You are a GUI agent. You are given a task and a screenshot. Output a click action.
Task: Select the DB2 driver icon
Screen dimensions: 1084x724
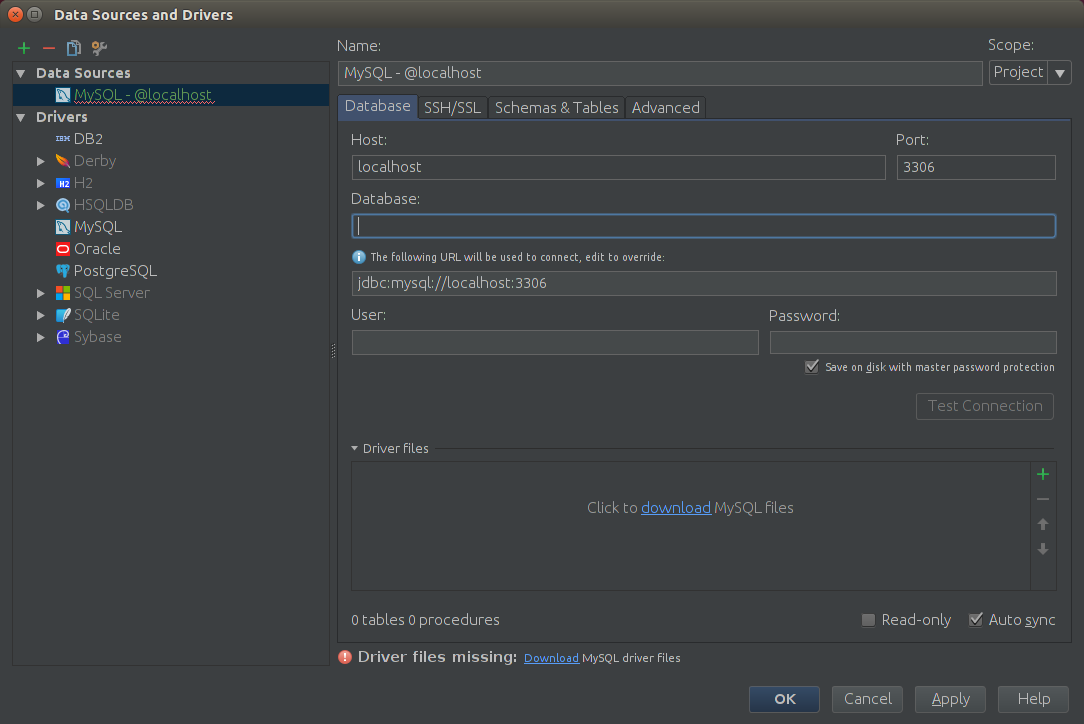63,139
